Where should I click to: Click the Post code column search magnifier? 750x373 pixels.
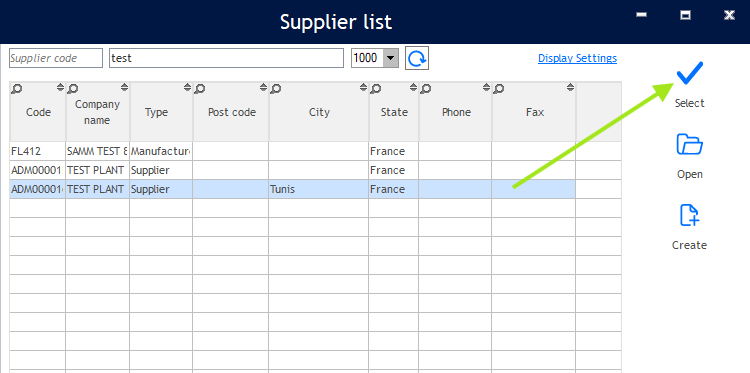pos(199,88)
